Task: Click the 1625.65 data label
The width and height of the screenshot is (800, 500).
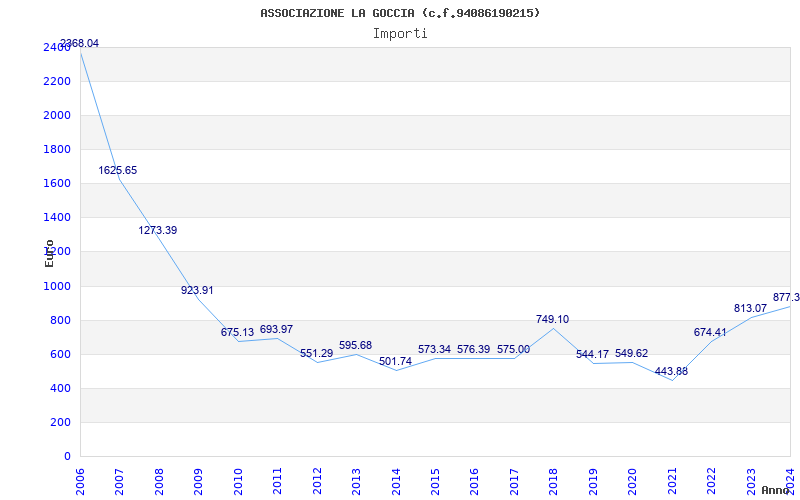Action: [118, 170]
